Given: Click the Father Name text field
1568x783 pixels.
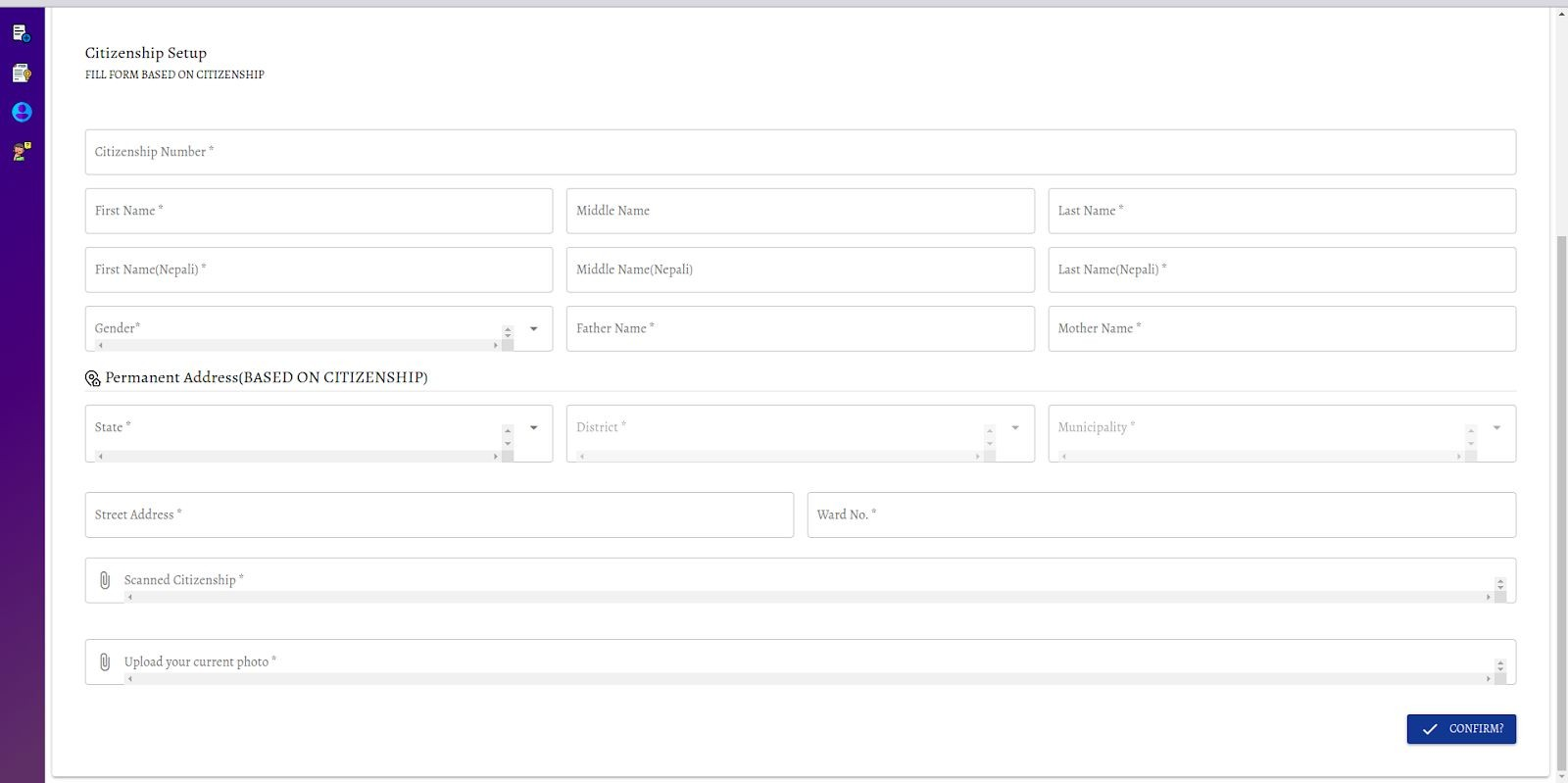Looking at the screenshot, I should pos(800,329).
